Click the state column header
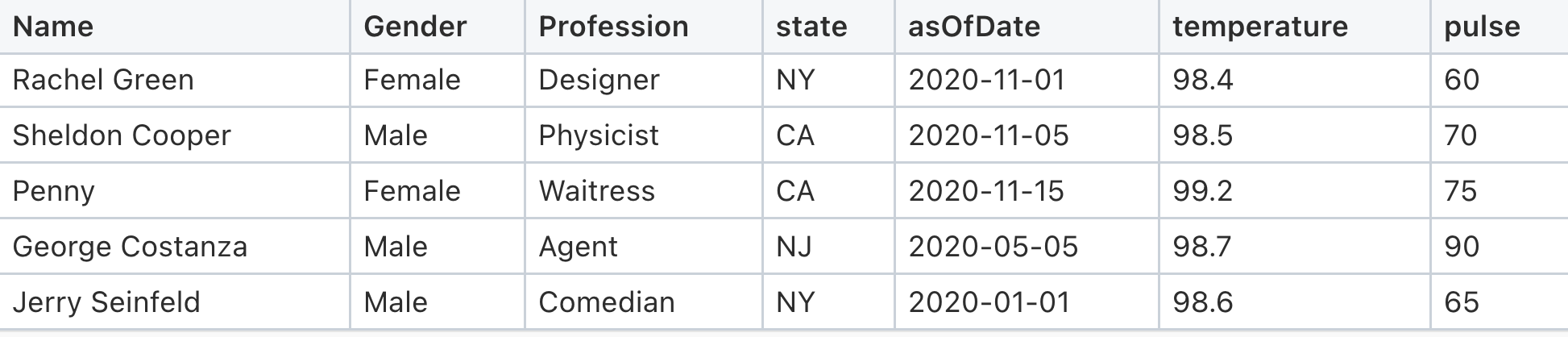 811,27
